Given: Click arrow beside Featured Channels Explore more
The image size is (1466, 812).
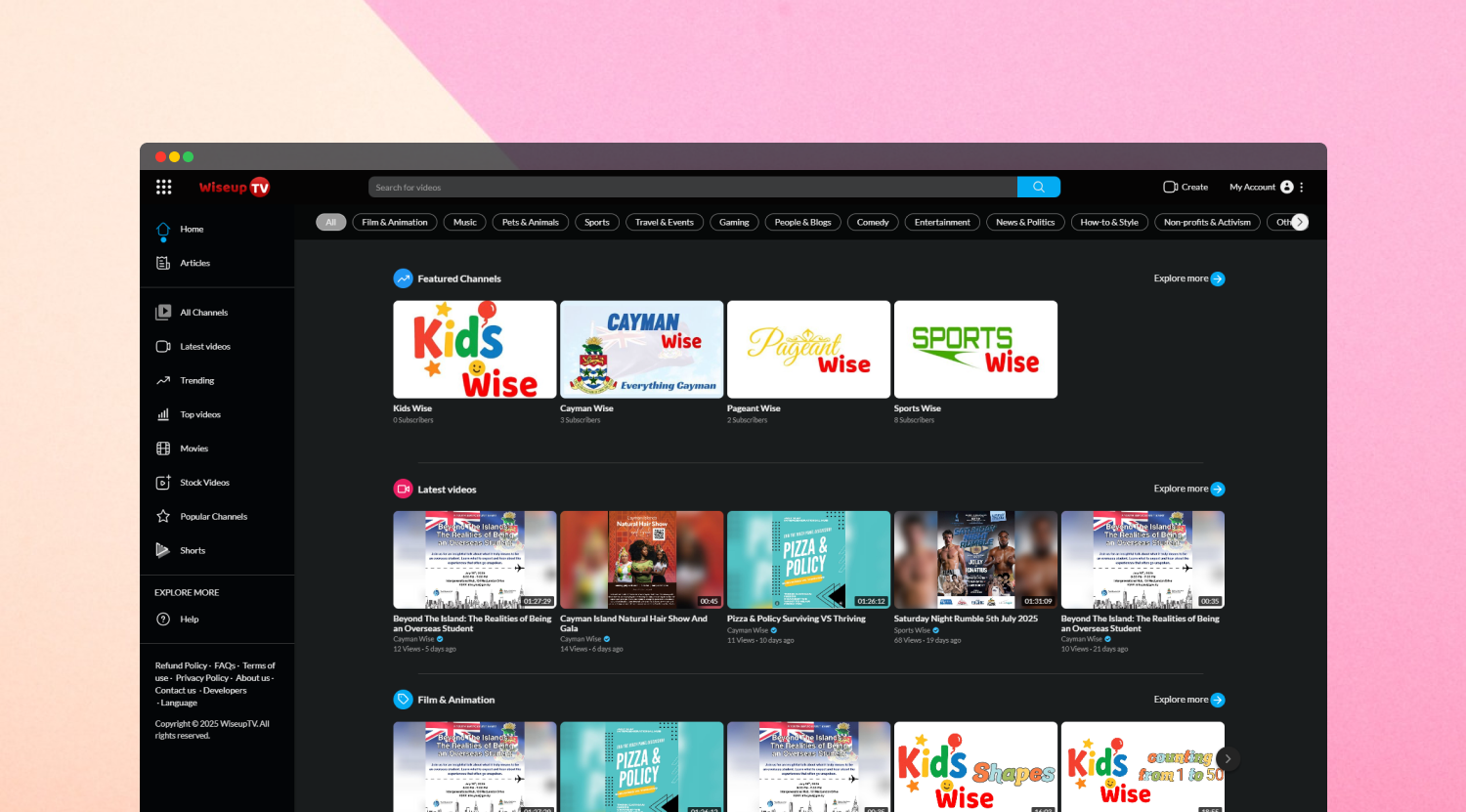Looking at the screenshot, I should coord(1218,279).
